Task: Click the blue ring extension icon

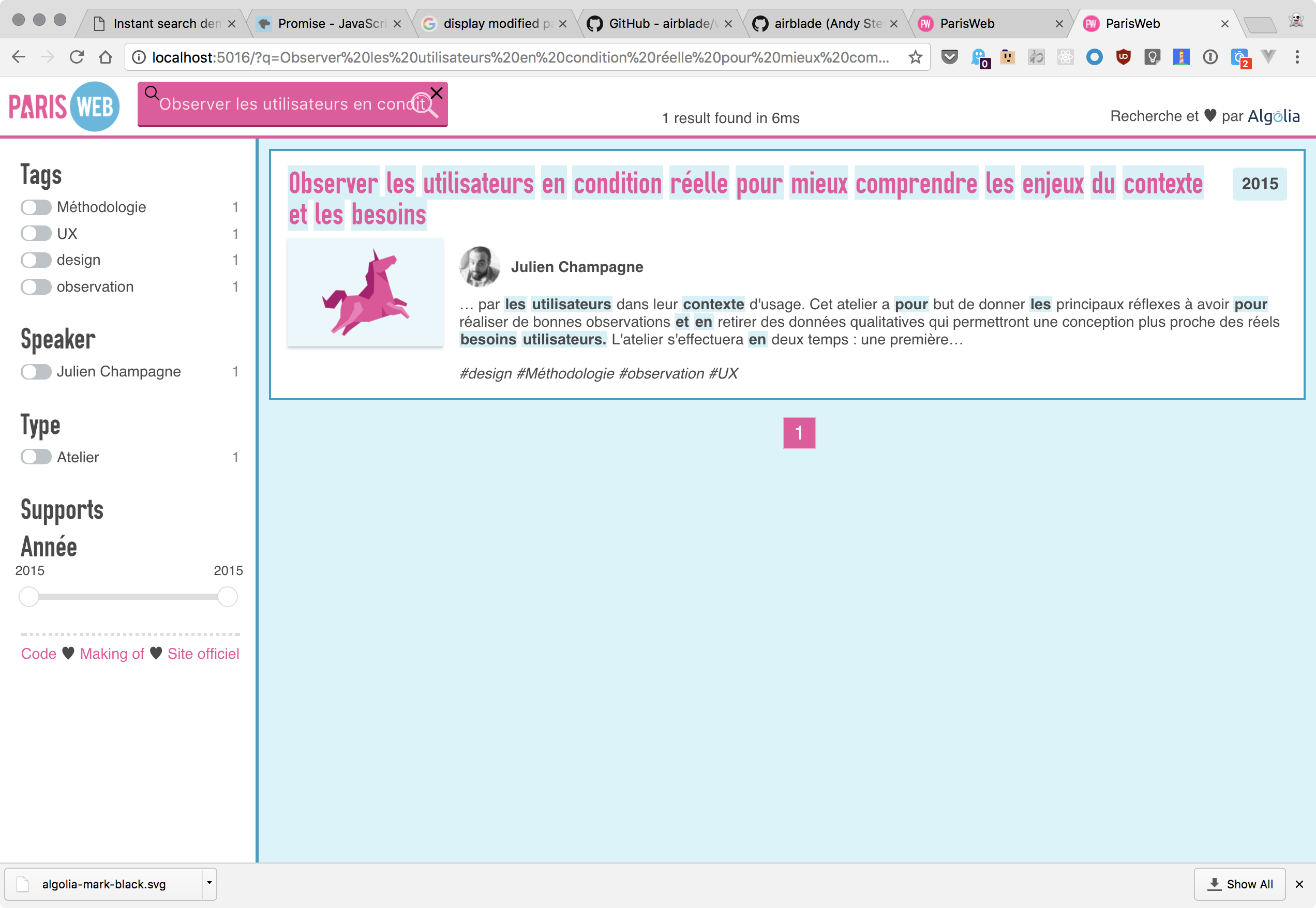Action: (1094, 57)
